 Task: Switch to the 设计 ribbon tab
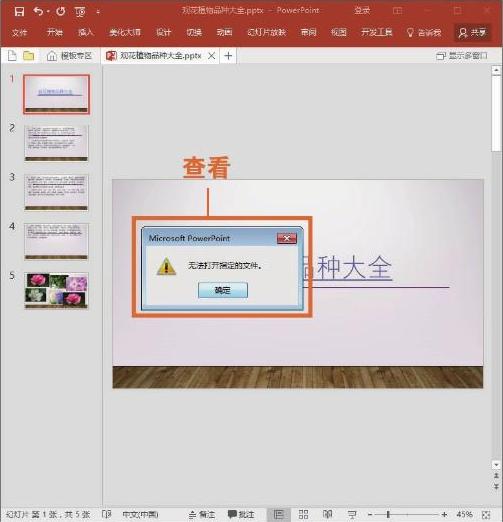[163, 32]
